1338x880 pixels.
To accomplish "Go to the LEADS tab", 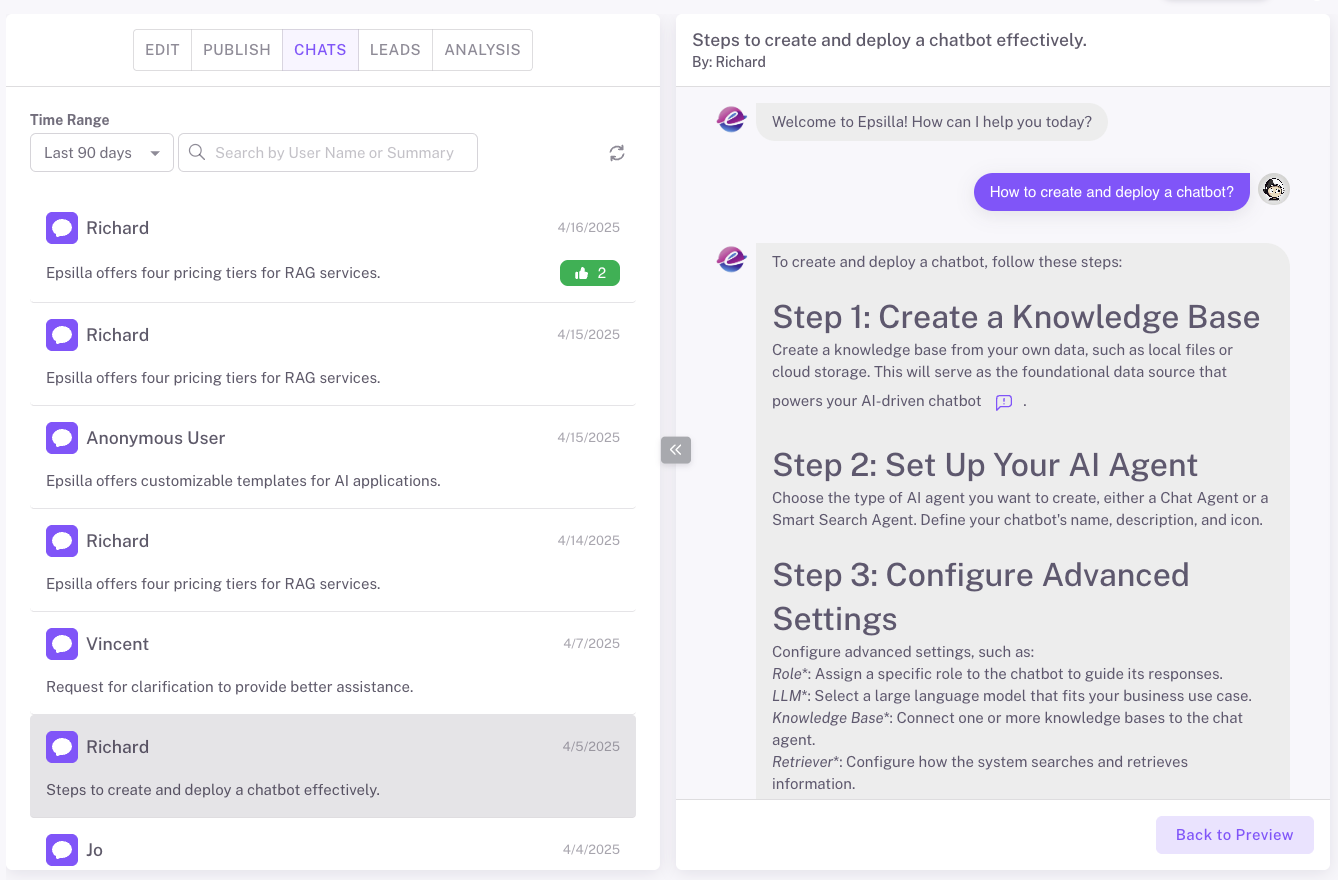I will pos(395,50).
